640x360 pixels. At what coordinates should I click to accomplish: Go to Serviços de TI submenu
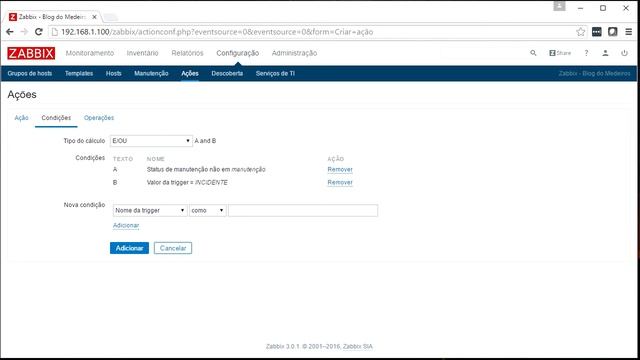(x=275, y=73)
